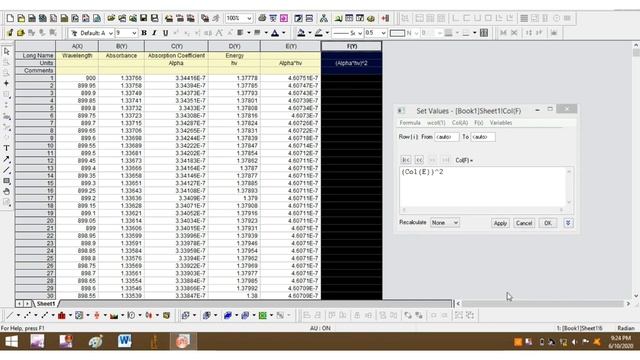Click the area plot icon in bottom toolbar
The image size is (640, 360).
click(114, 316)
